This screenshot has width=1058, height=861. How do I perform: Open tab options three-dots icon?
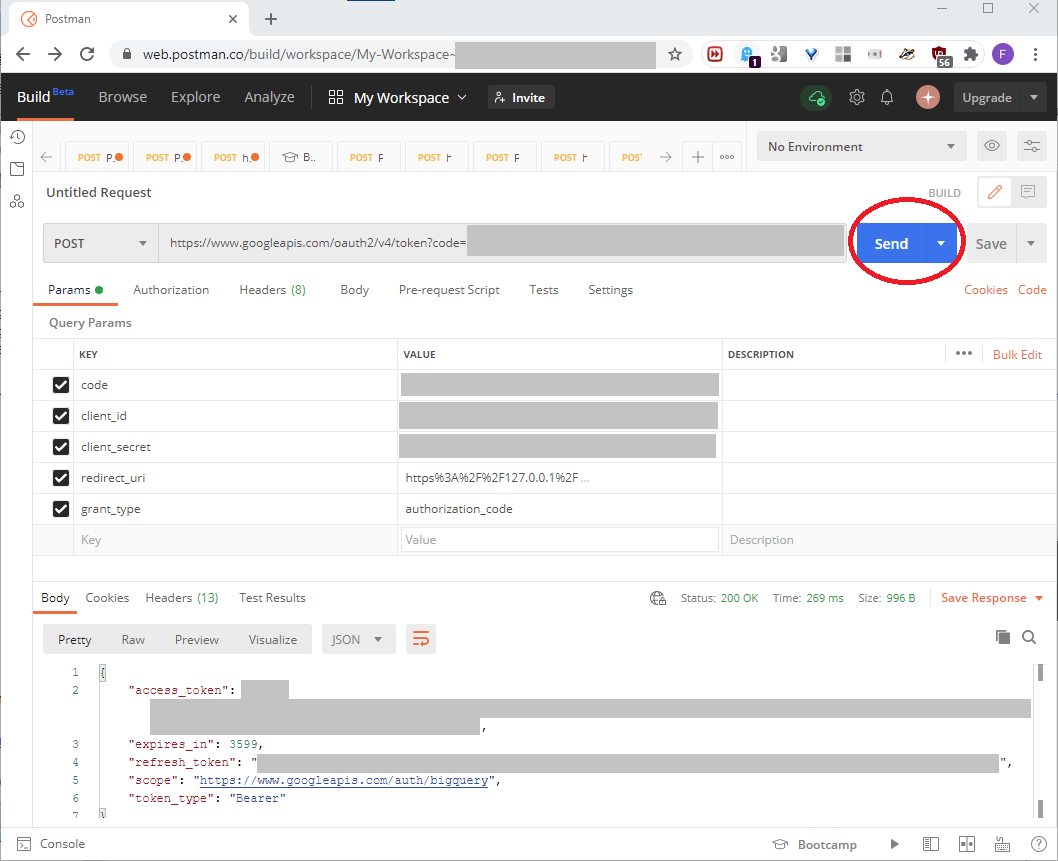tap(727, 157)
